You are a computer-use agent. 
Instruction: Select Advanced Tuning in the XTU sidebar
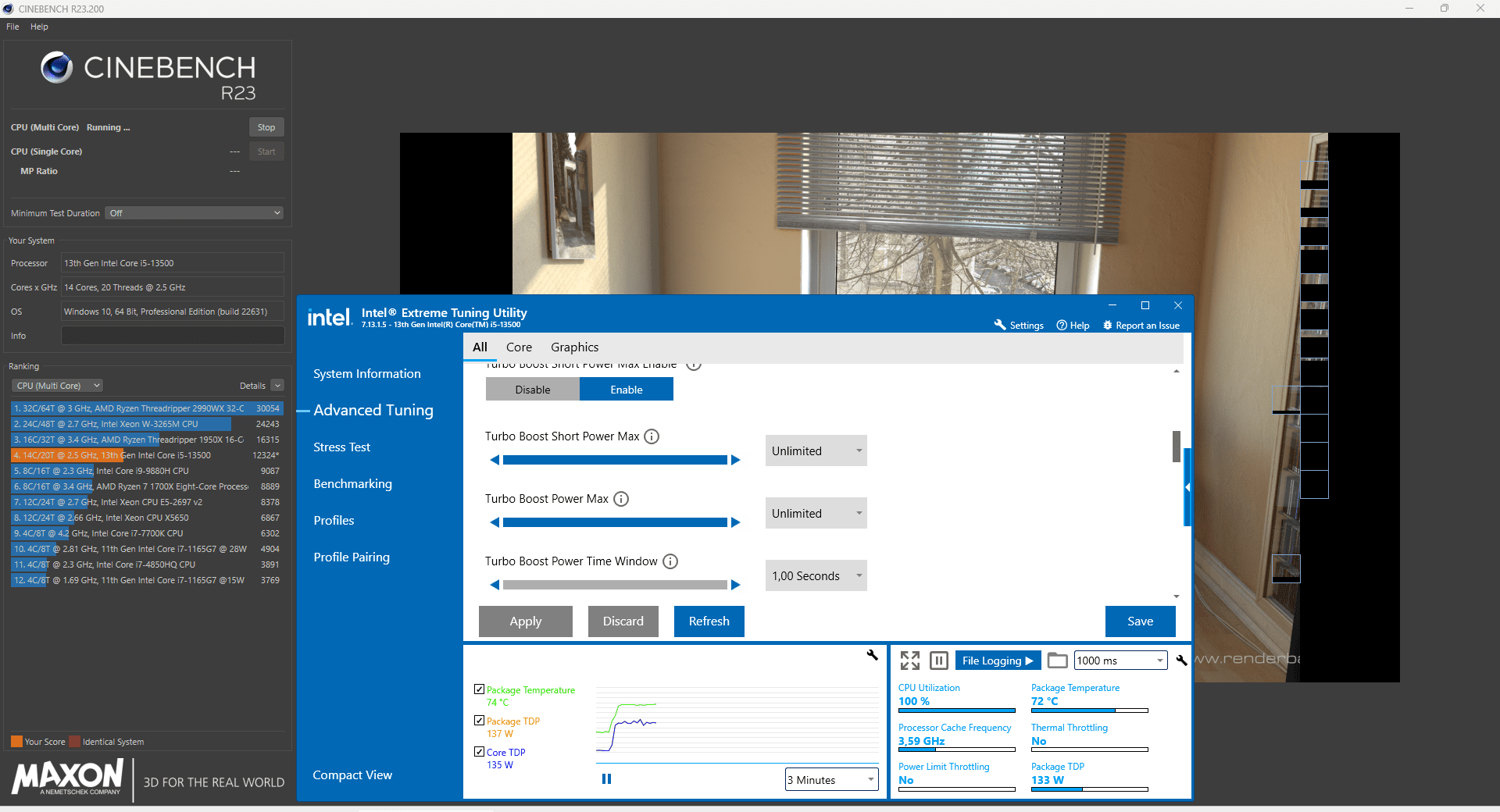pos(373,411)
